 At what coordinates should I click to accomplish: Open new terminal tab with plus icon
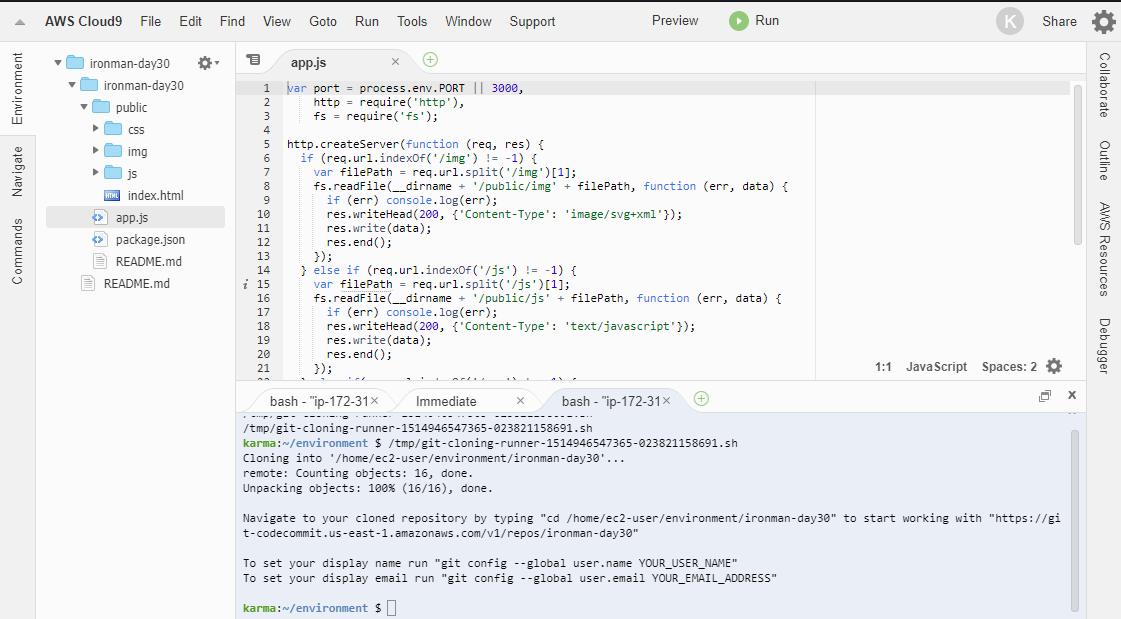[701, 399]
